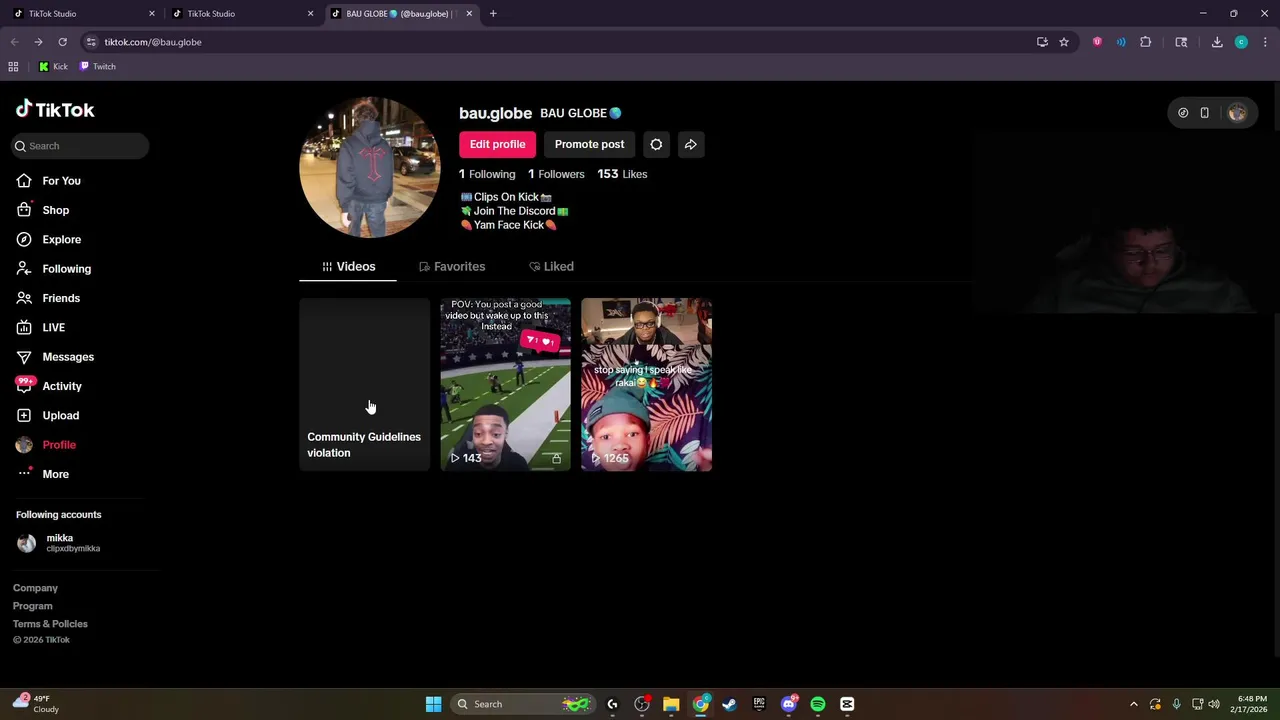1280x720 pixels.
Task: Click Promote post button
Action: coord(589,144)
